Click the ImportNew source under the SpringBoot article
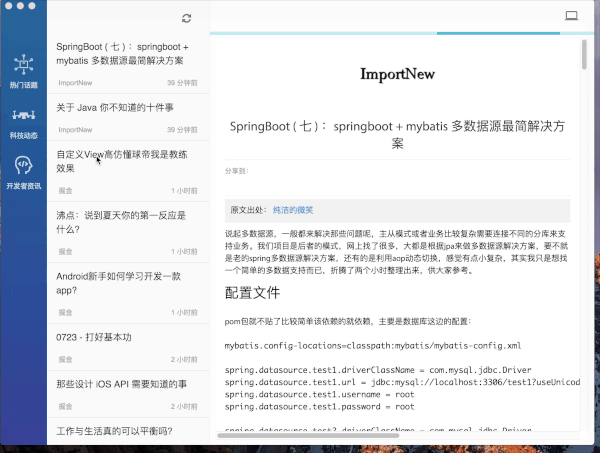The image size is (600, 453). click(75, 83)
